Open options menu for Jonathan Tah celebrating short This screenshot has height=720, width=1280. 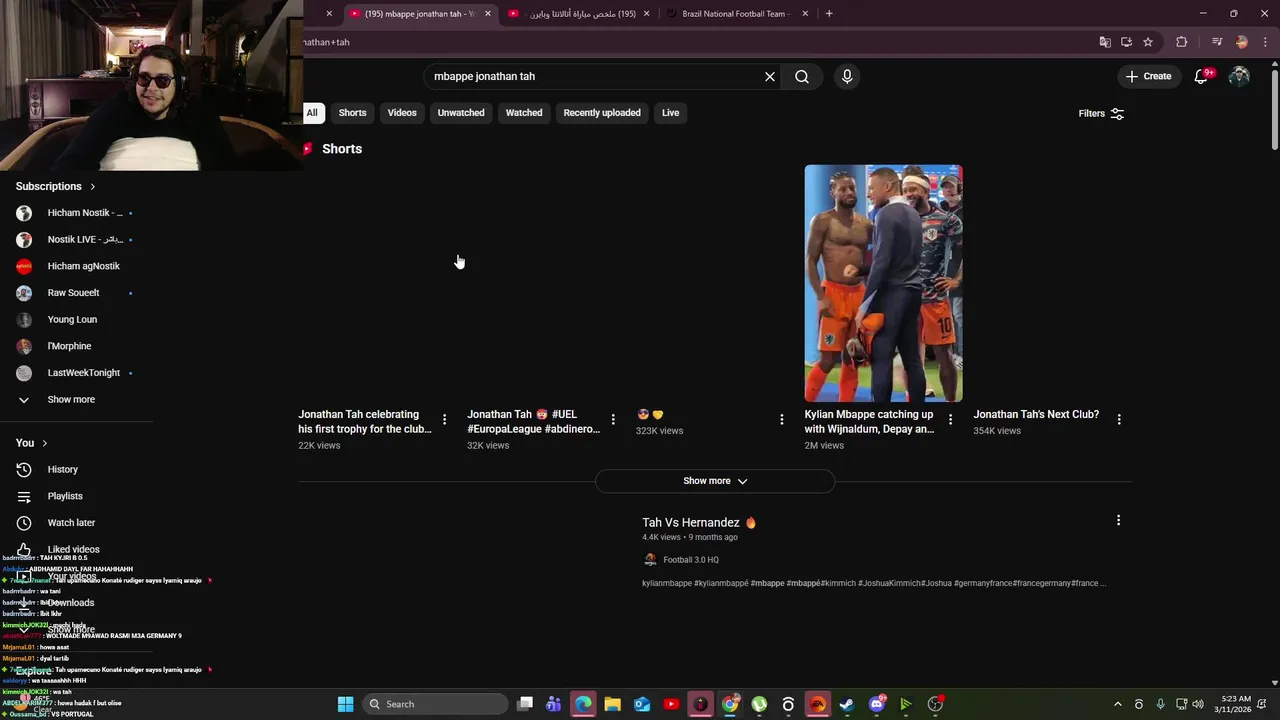[x=444, y=419]
